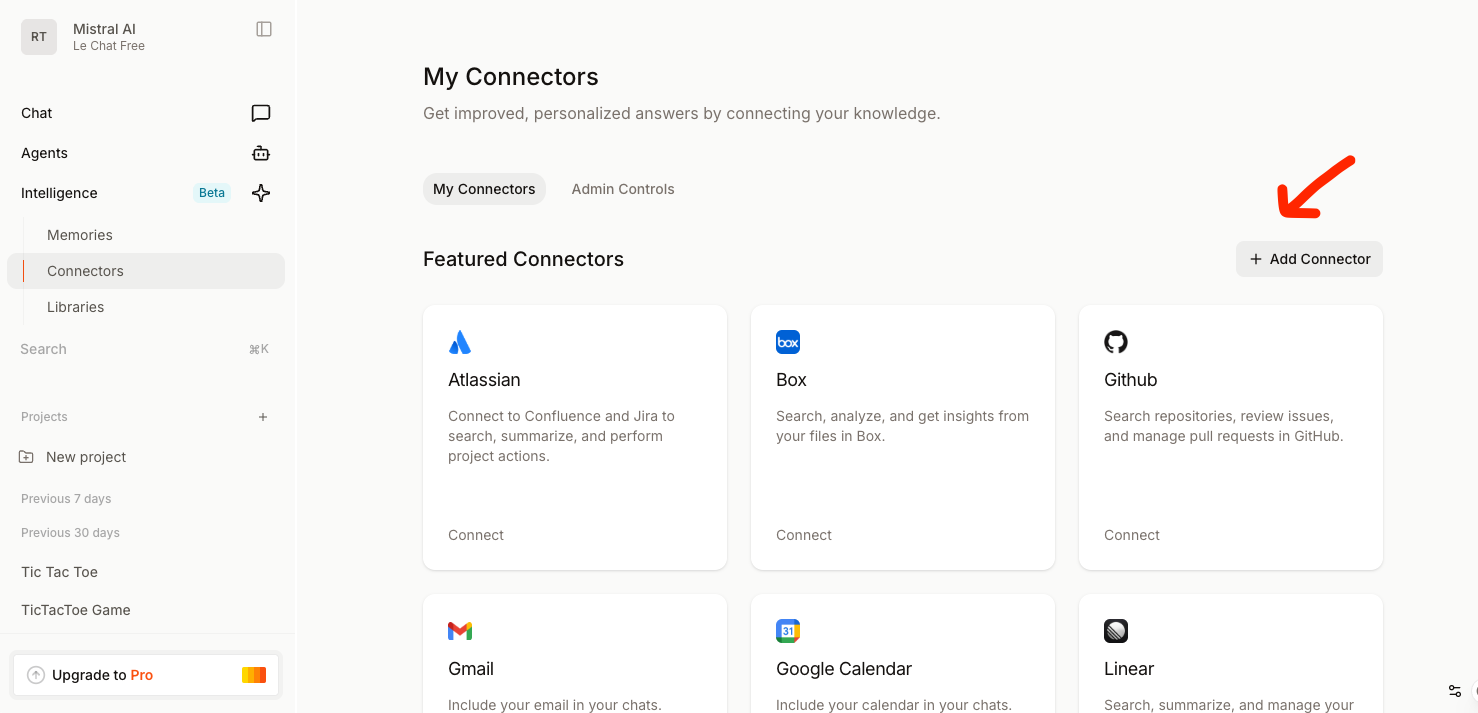Click the Search field in the sidebar
Image resolution: width=1478 pixels, height=713 pixels.
[120, 348]
